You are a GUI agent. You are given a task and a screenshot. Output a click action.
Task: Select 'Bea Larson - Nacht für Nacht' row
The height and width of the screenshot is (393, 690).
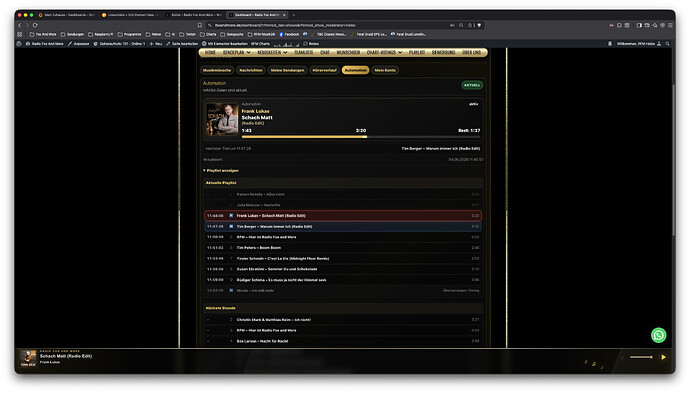pyautogui.click(x=343, y=341)
